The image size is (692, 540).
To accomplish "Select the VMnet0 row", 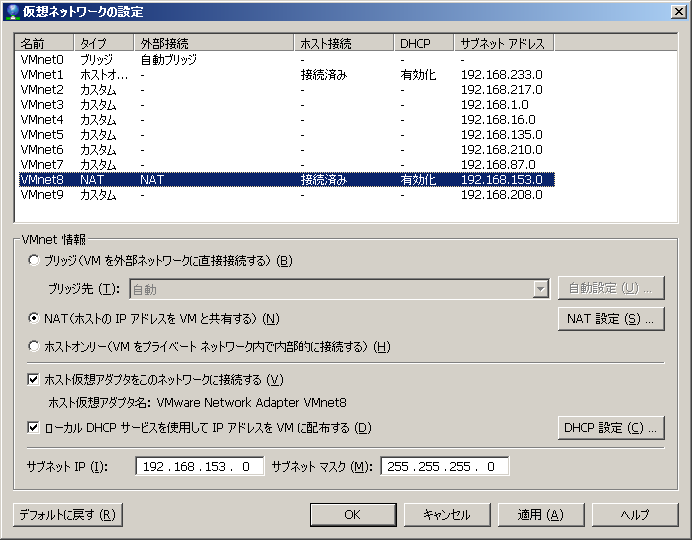I will [286, 60].
